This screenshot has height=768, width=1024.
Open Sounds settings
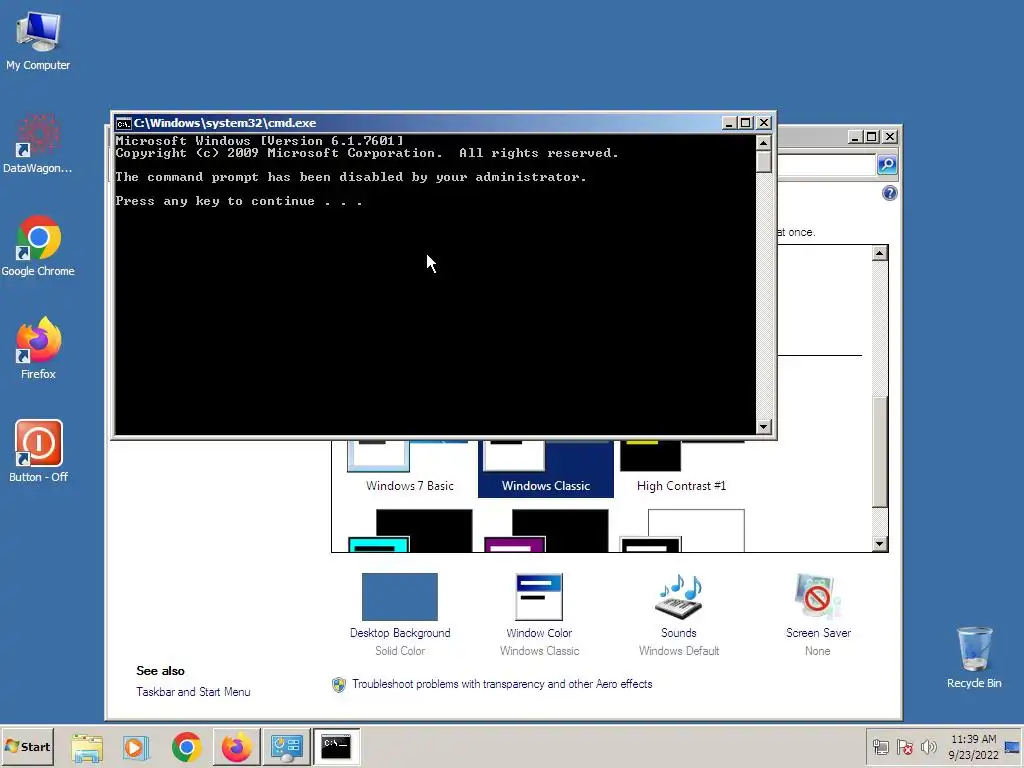tap(679, 614)
